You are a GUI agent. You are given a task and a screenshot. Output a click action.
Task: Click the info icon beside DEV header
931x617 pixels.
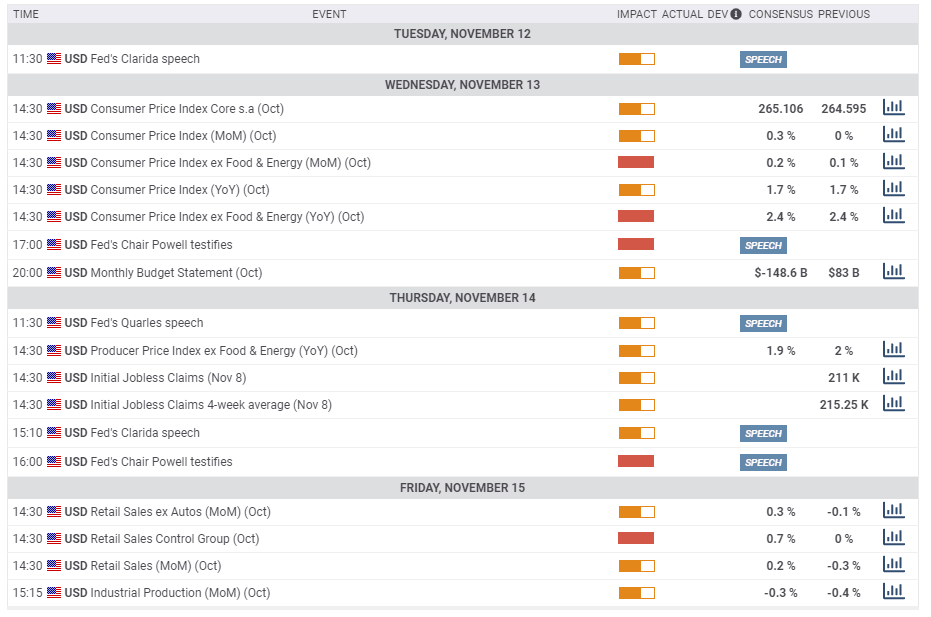[x=736, y=14]
